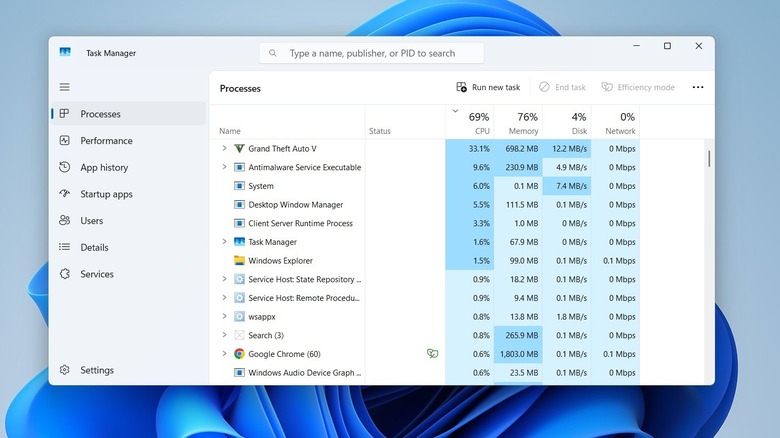The height and width of the screenshot is (438, 780).
Task: Maximize the Task Manager window
Action: tap(668, 46)
